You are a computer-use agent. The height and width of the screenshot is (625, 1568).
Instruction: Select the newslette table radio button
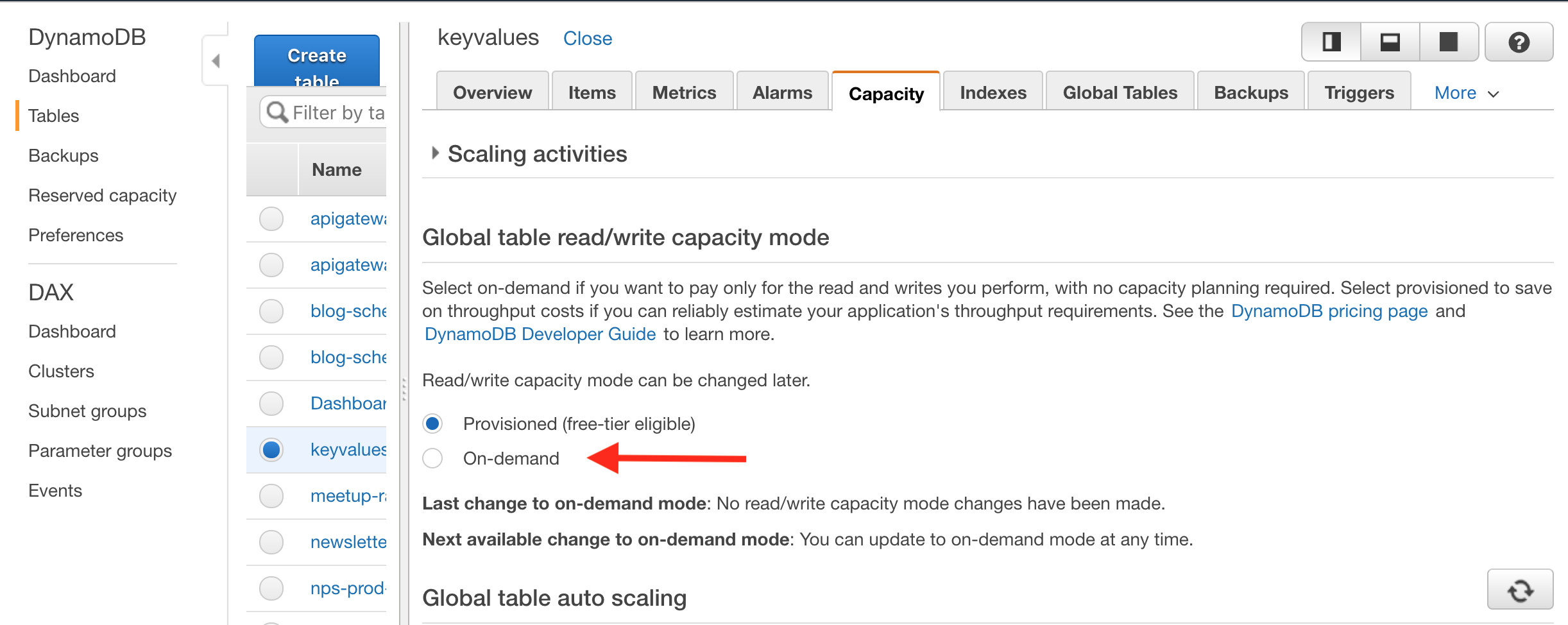coord(271,542)
